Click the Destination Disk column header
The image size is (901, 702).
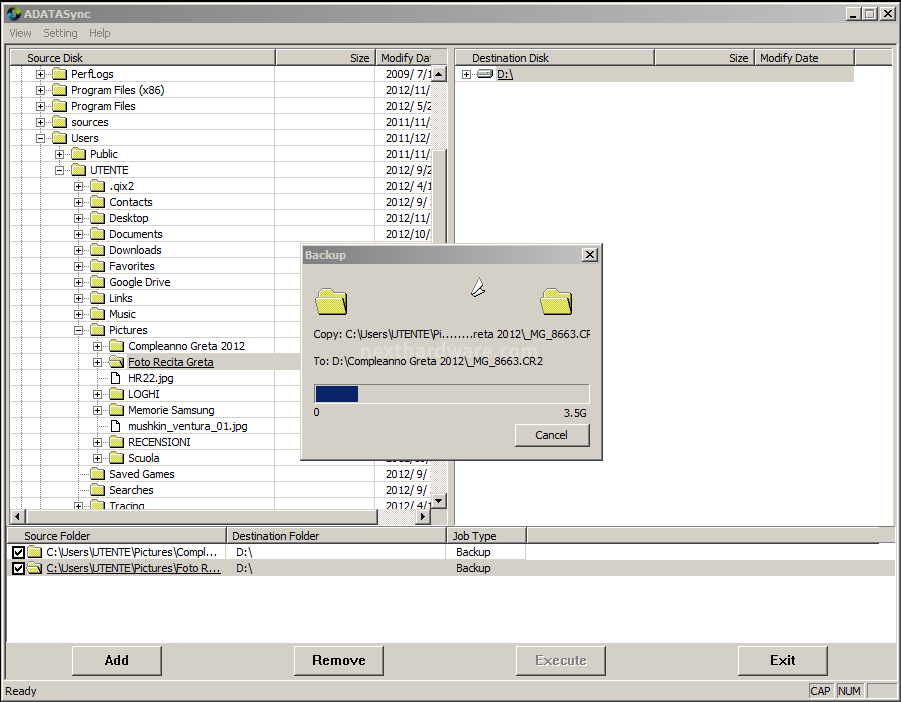(x=555, y=58)
